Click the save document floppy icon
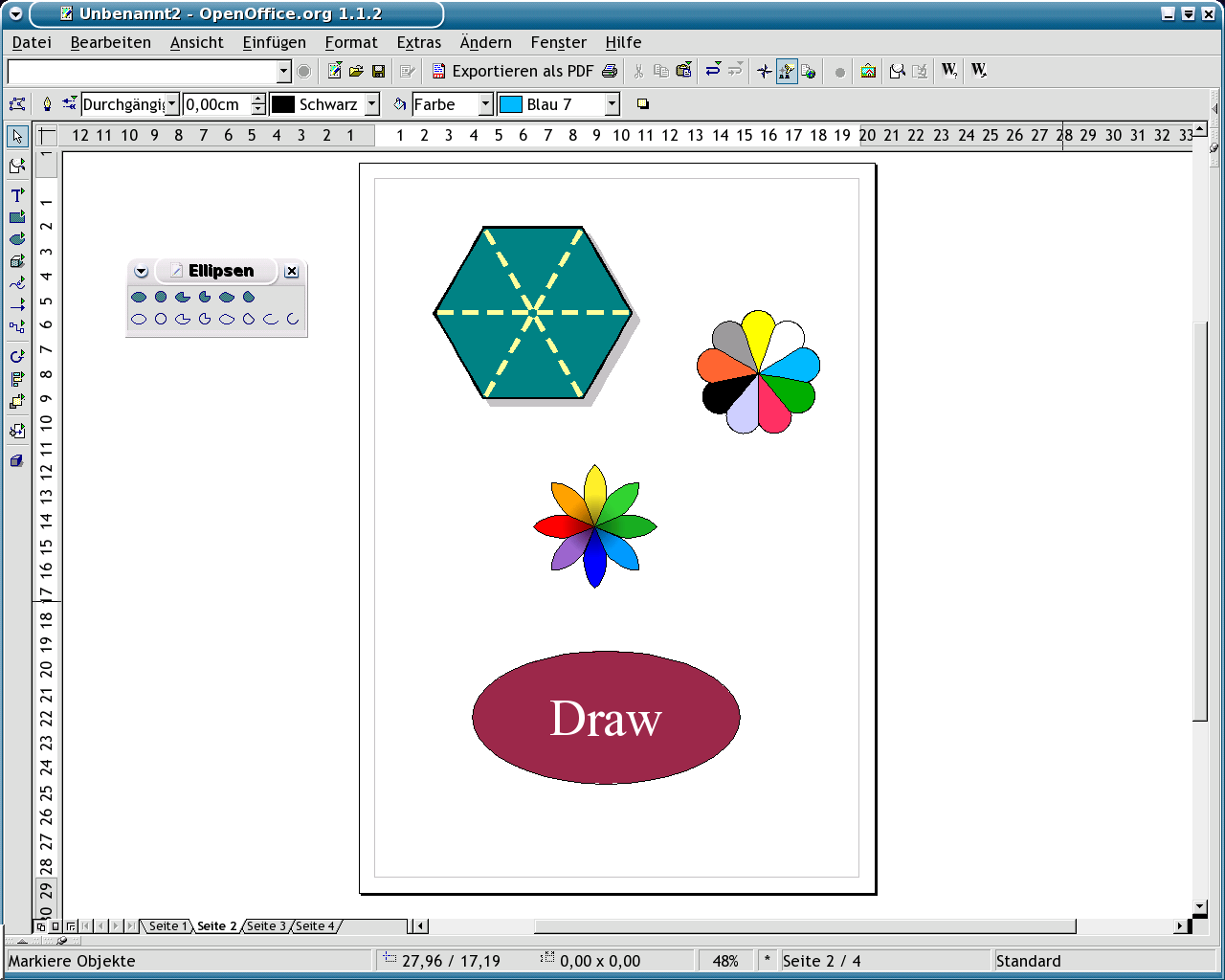Image resolution: width=1225 pixels, height=980 pixels. [378, 71]
